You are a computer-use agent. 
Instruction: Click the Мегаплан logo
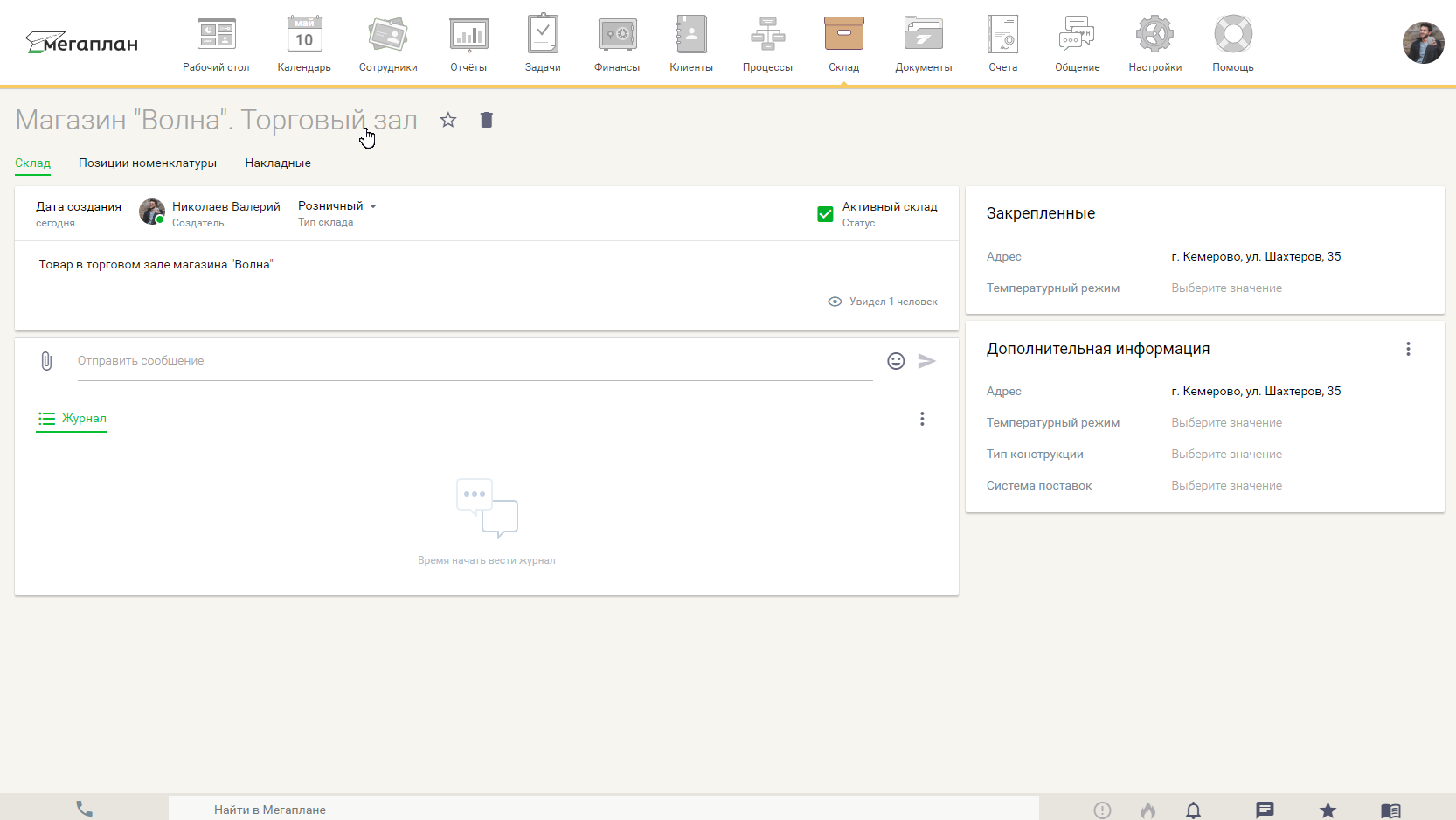pos(81,43)
